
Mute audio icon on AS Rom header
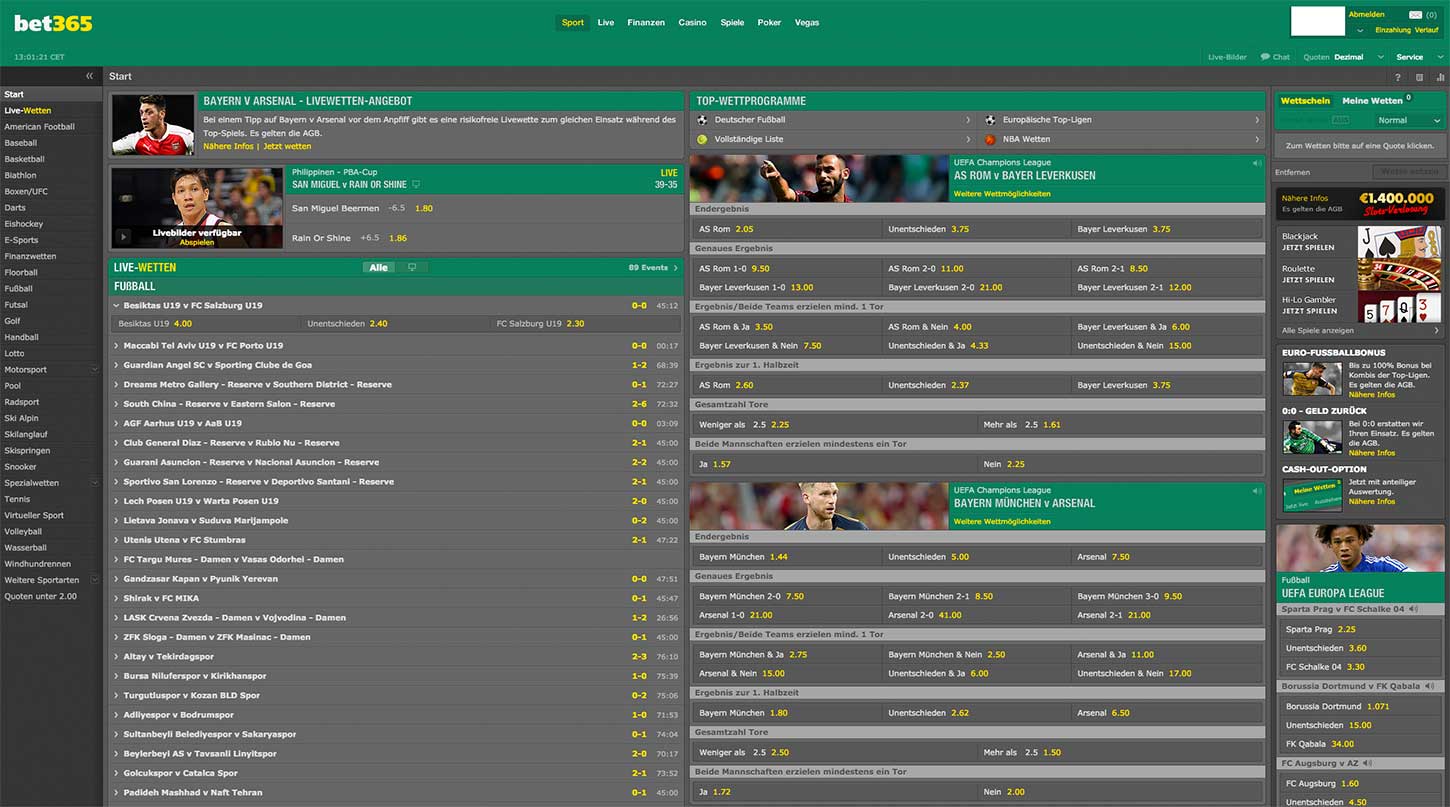[x=1256, y=163]
